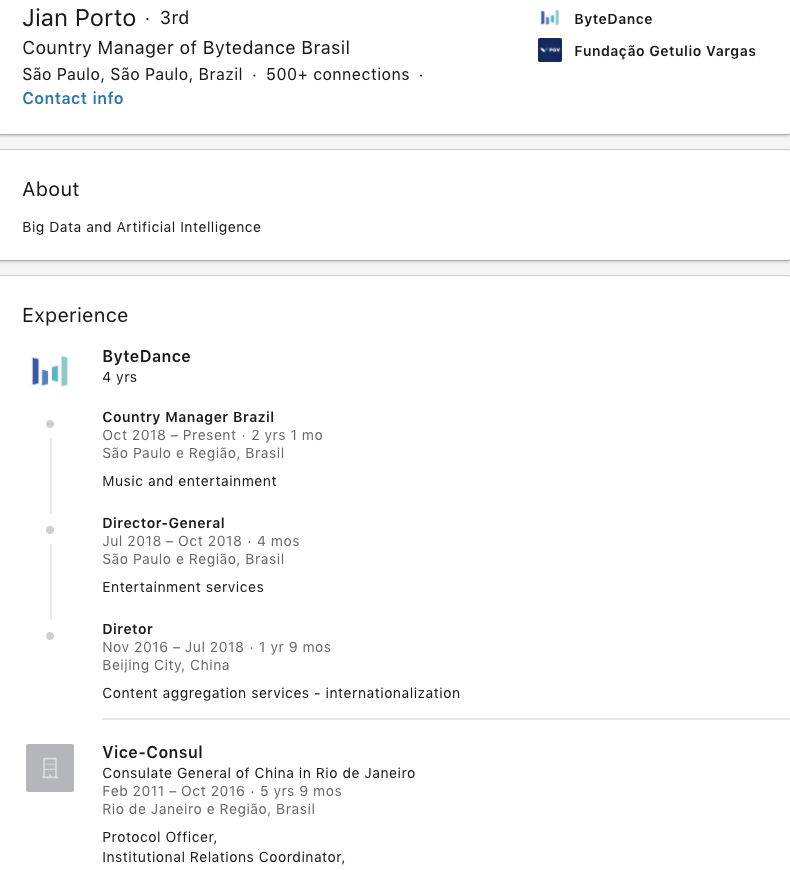The height and width of the screenshot is (870, 790).
Task: Click timeline dot beside Country Manager Brazil
Action: (50, 424)
